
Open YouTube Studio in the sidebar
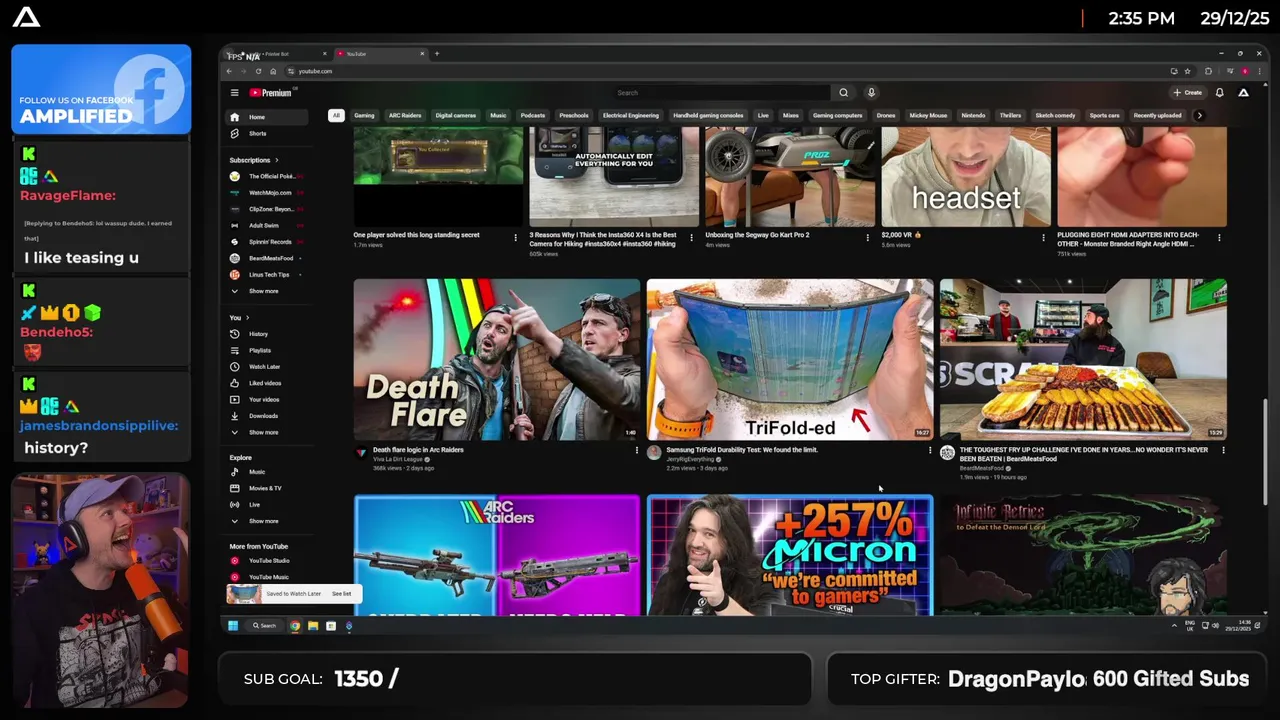pos(267,561)
